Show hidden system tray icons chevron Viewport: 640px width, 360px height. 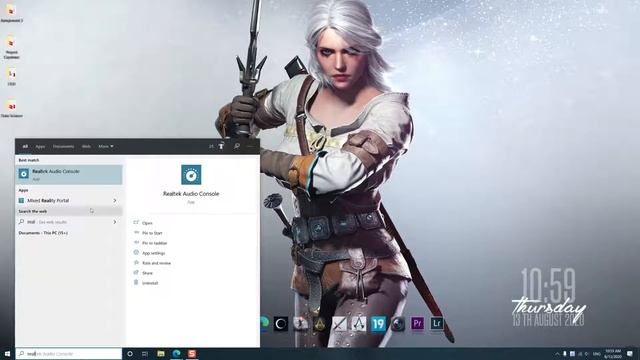click(557, 354)
